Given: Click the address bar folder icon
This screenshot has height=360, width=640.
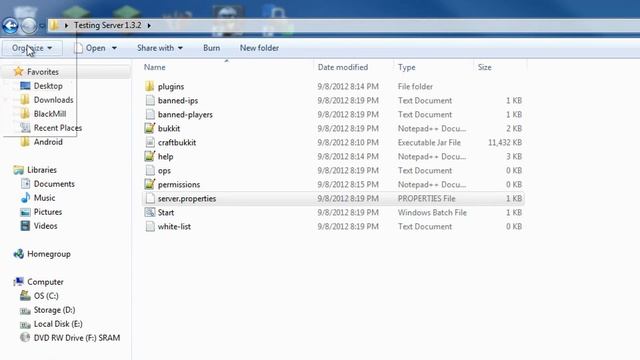Looking at the screenshot, I should pyautogui.click(x=54, y=25).
